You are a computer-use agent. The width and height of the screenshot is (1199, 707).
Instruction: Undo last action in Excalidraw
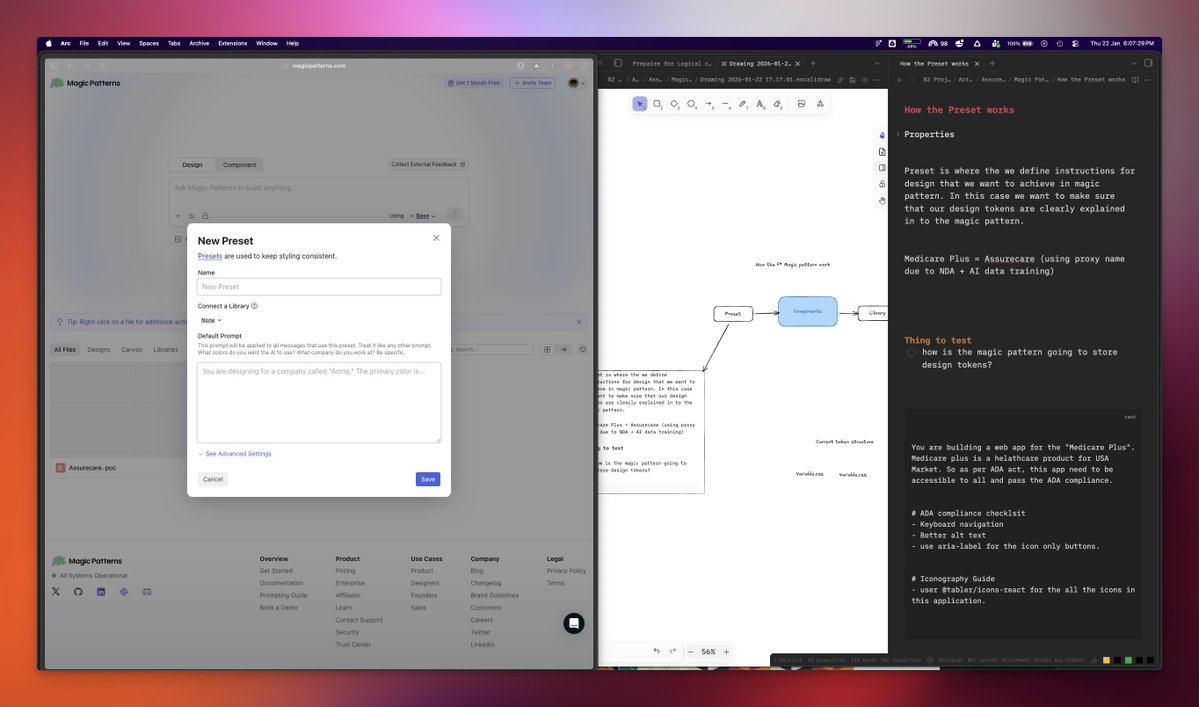[656, 651]
